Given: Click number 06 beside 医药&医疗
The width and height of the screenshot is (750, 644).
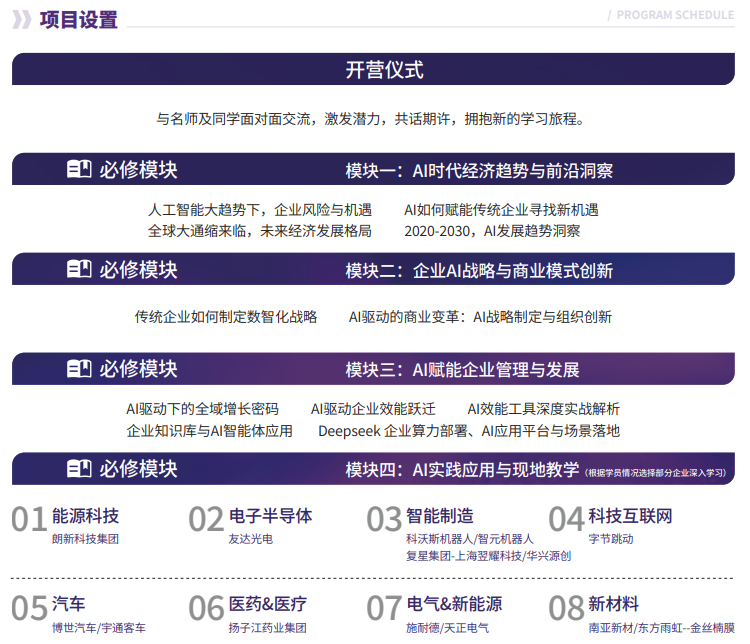Looking at the screenshot, I should (206, 609).
